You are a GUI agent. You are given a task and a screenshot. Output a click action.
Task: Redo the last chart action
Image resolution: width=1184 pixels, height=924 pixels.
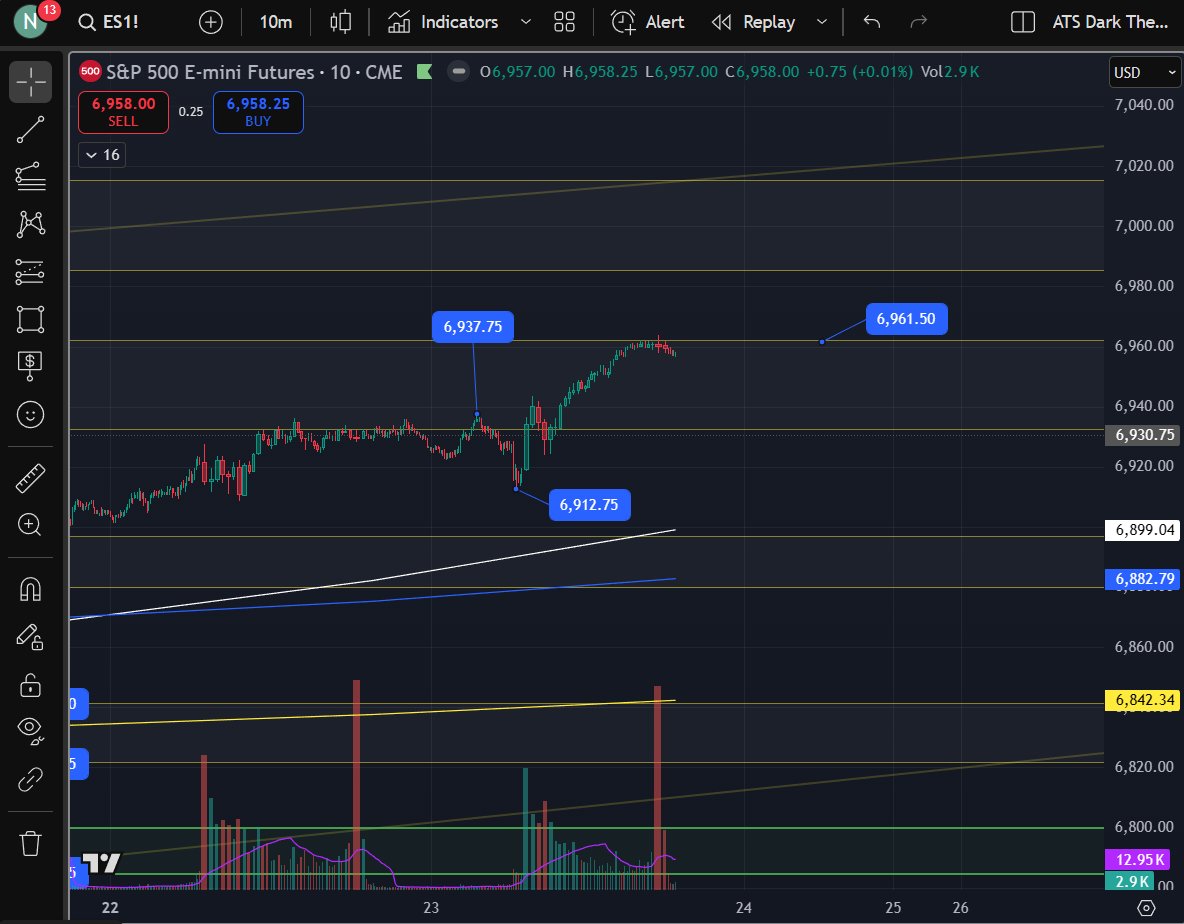point(918,22)
